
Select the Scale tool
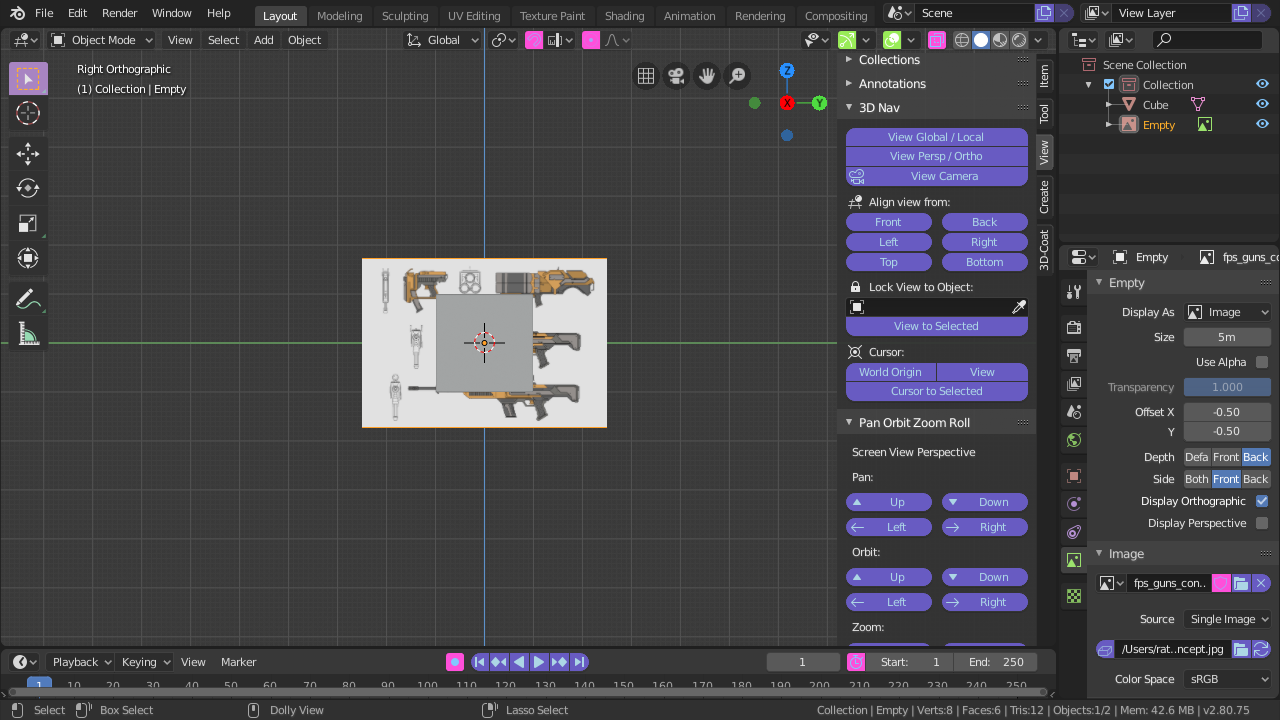coord(28,223)
